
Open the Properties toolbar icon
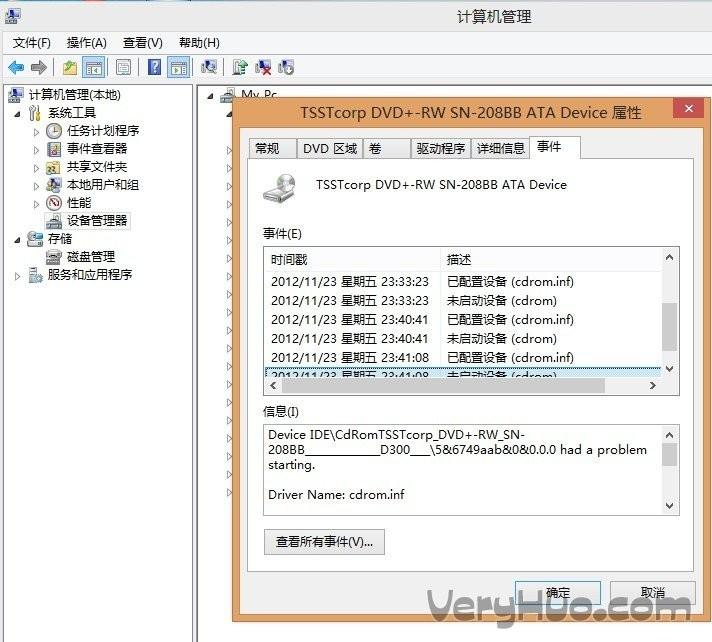coord(123,68)
